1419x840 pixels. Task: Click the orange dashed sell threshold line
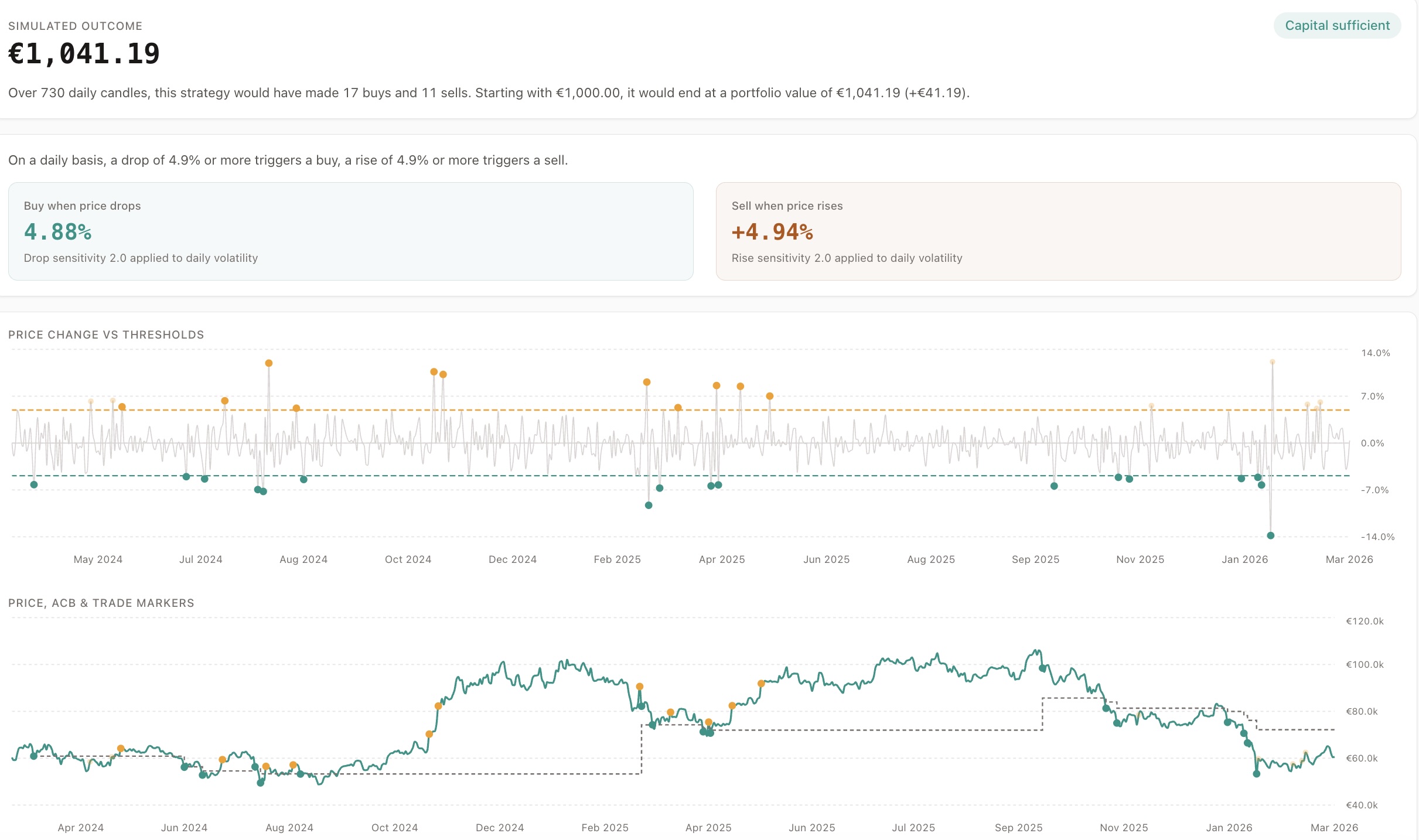(x=937, y=410)
